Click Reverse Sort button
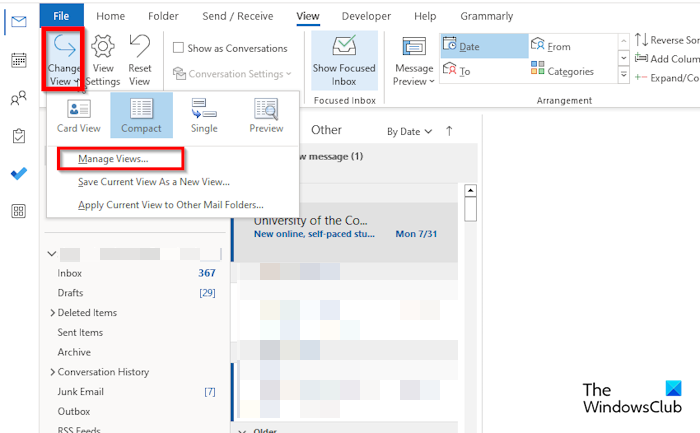The height and width of the screenshot is (433, 700). pos(667,40)
